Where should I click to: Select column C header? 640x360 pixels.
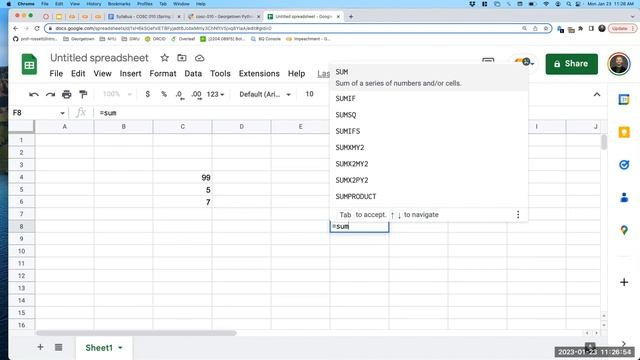click(182, 127)
